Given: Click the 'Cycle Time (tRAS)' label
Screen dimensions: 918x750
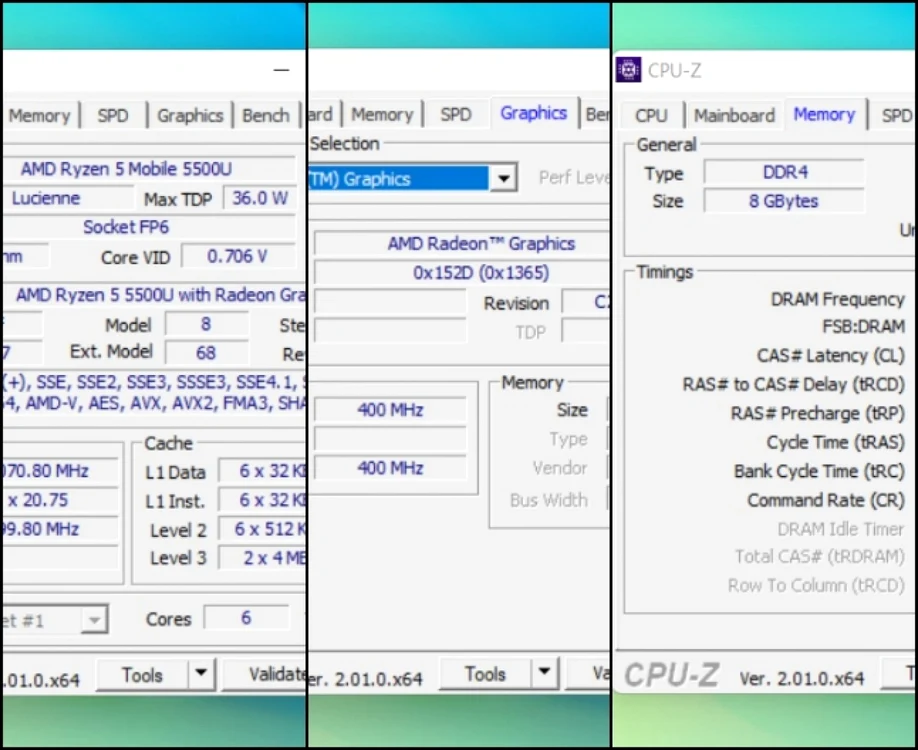Looking at the screenshot, I should pos(836,442).
